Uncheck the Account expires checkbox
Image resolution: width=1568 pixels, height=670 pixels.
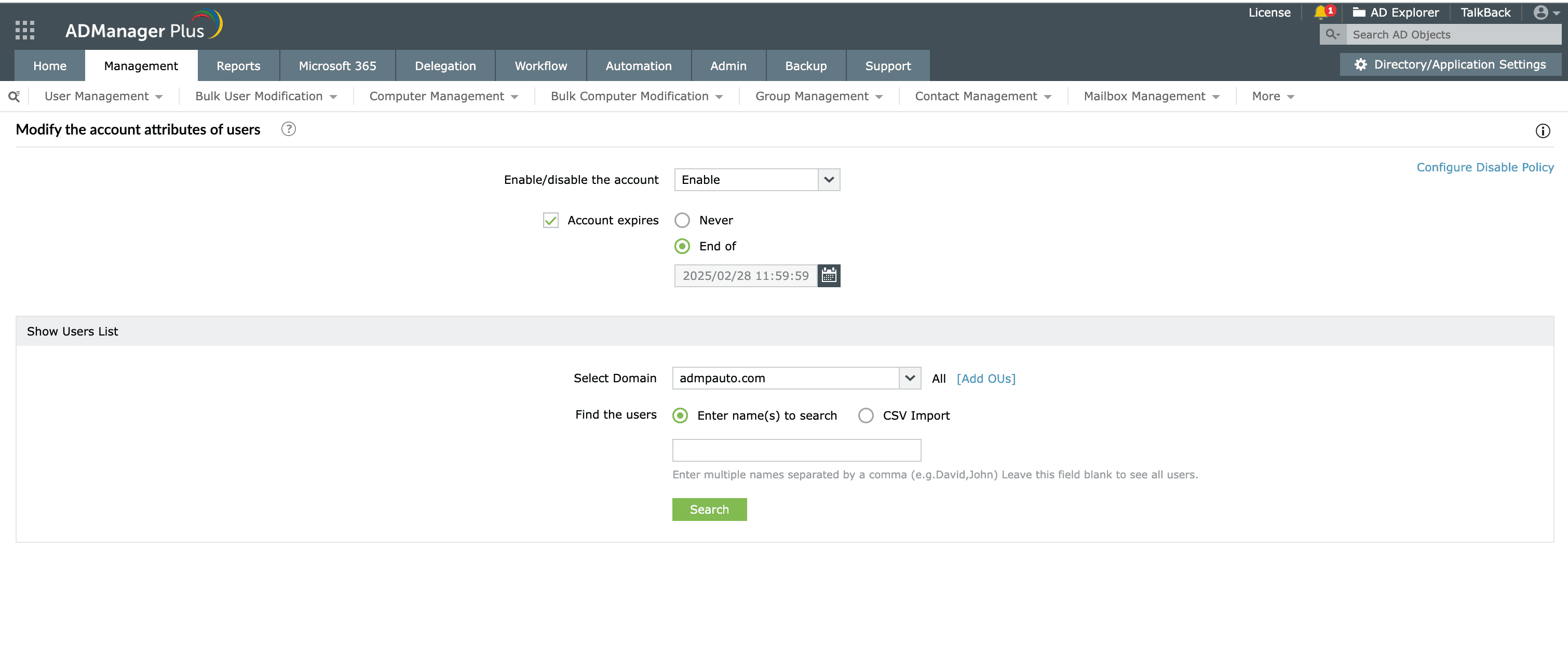pos(550,221)
